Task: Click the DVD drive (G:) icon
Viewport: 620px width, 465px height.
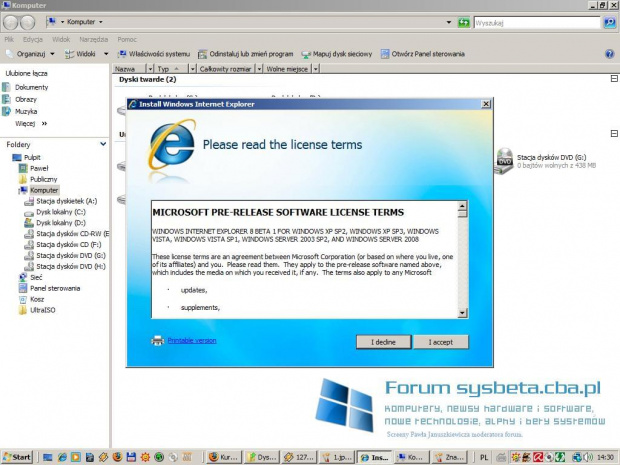Action: click(x=505, y=161)
